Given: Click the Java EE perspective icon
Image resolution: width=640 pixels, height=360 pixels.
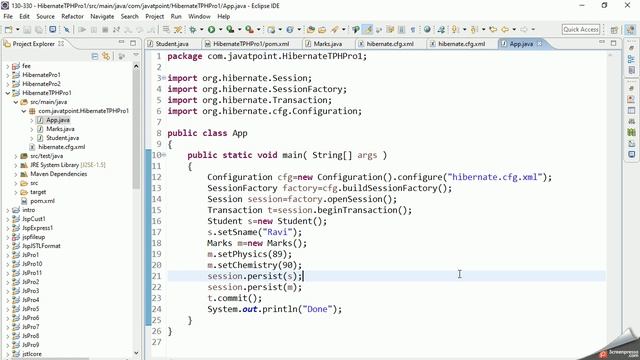Looking at the screenshot, I should (631, 29).
